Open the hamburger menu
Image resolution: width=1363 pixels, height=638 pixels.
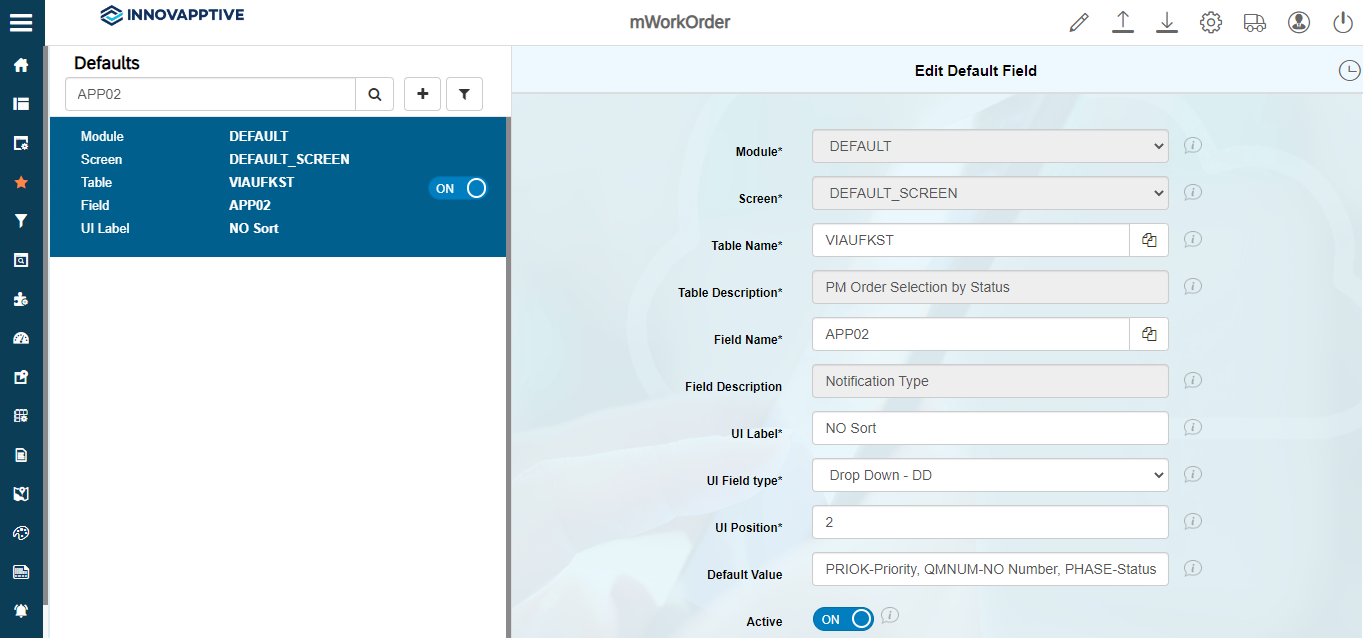tap(21, 22)
